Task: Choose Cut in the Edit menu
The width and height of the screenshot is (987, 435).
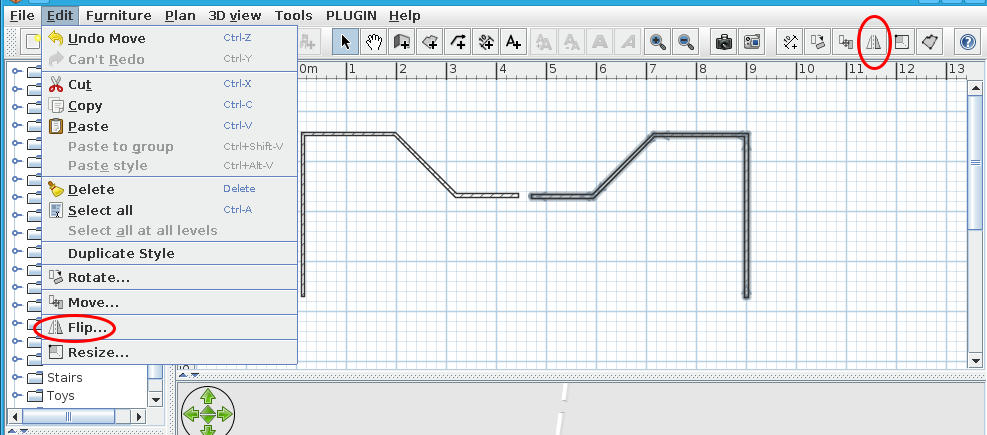Action: click(x=169, y=84)
